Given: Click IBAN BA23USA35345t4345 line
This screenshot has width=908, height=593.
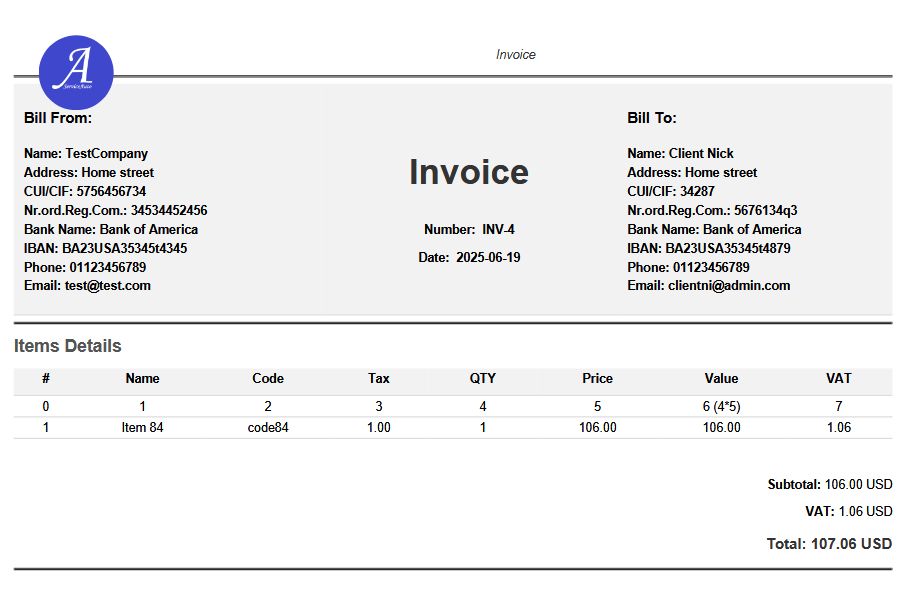Looking at the screenshot, I should (x=105, y=248).
